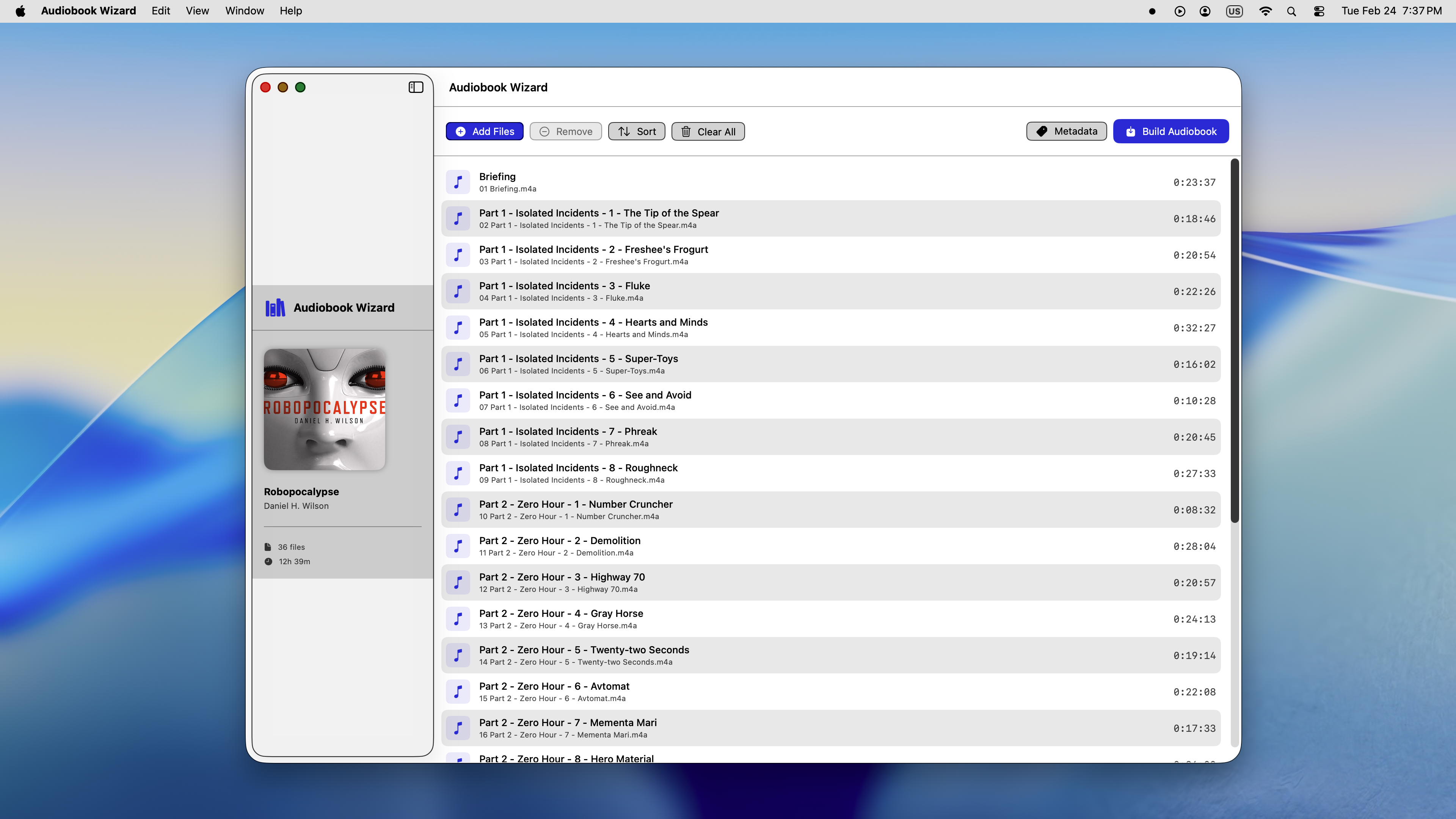Click the Remove minus icon
Viewport: 1456px width, 819px height.
click(544, 131)
